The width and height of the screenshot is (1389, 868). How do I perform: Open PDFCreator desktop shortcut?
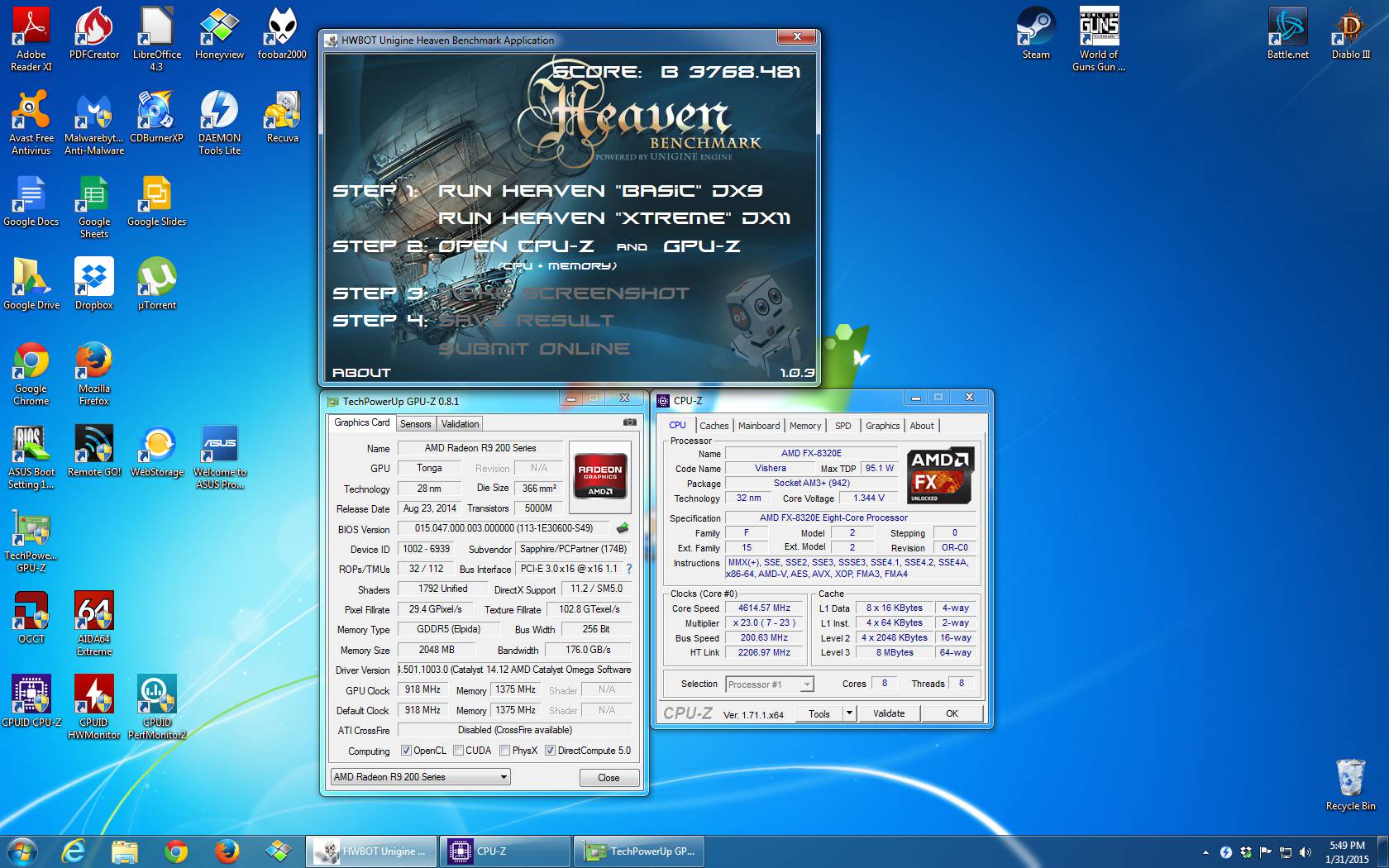pyautogui.click(x=94, y=33)
